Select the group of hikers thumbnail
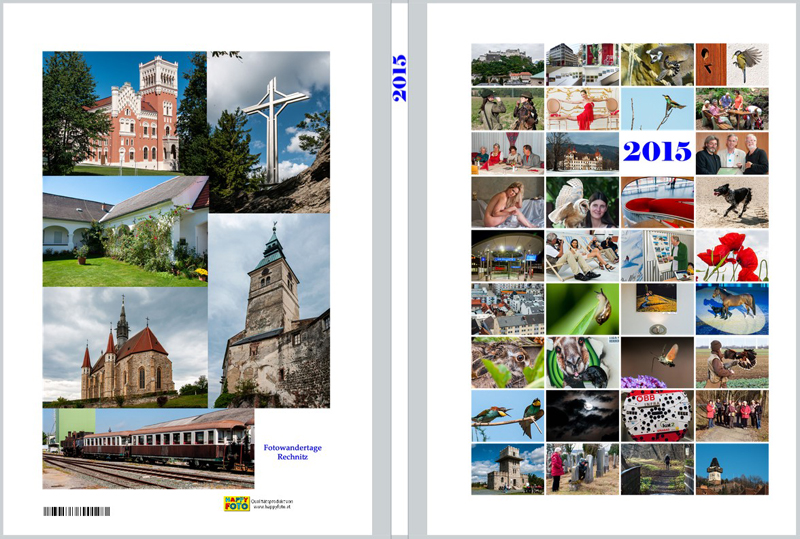800x539 pixels. tap(732, 416)
